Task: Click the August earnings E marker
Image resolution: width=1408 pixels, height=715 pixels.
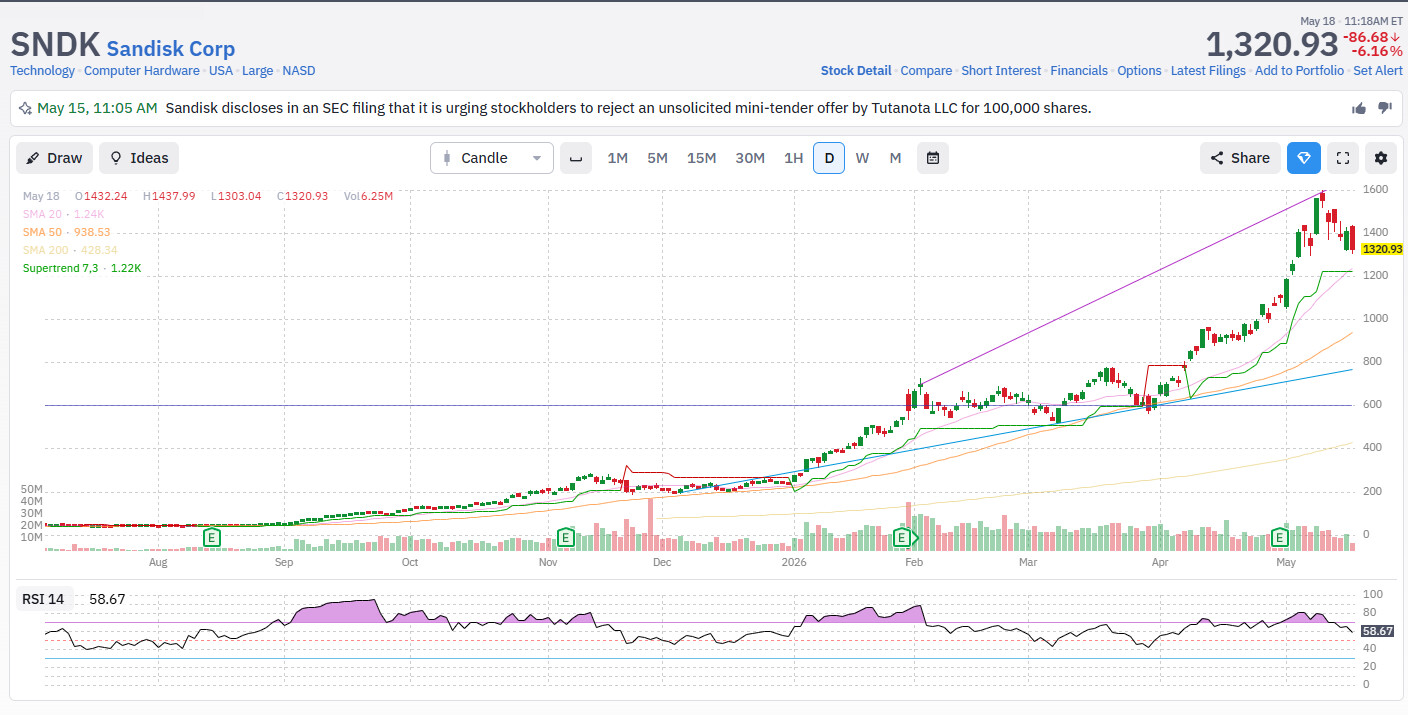Action: point(212,538)
